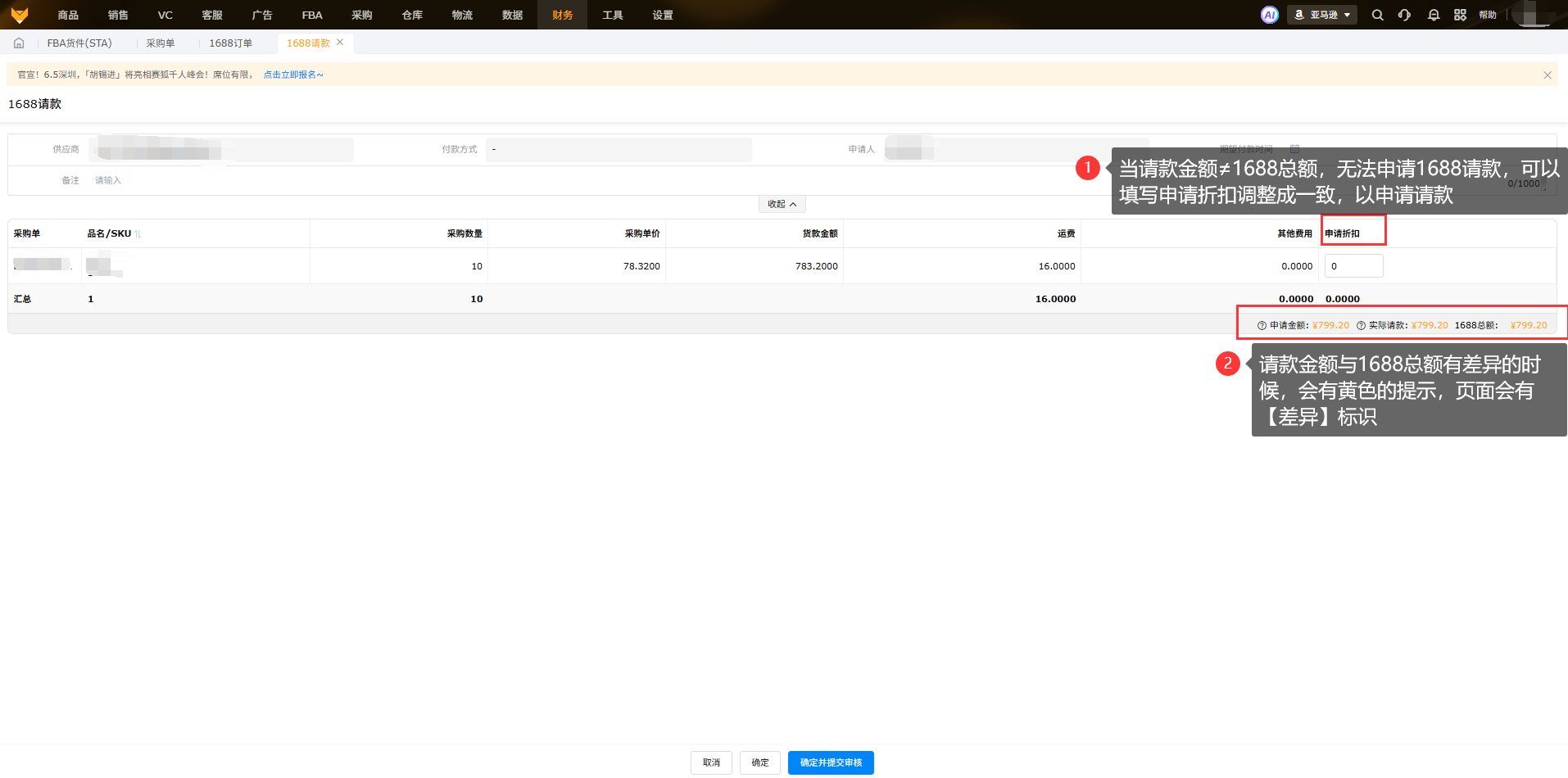Open the 销售 menu
Screen dimensions: 1568x778
tap(118, 15)
